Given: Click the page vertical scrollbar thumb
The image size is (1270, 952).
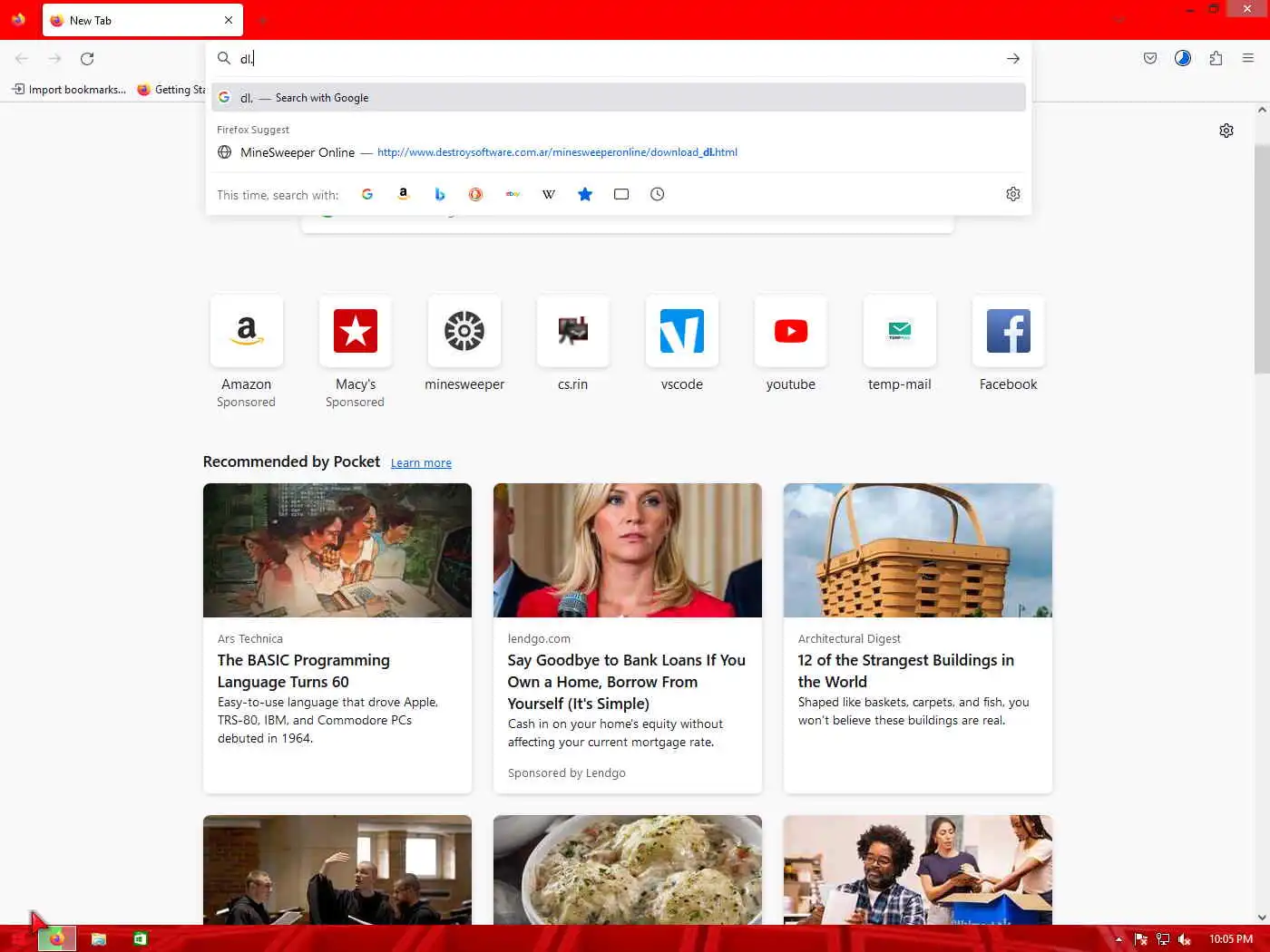Looking at the screenshot, I should (1262, 258).
